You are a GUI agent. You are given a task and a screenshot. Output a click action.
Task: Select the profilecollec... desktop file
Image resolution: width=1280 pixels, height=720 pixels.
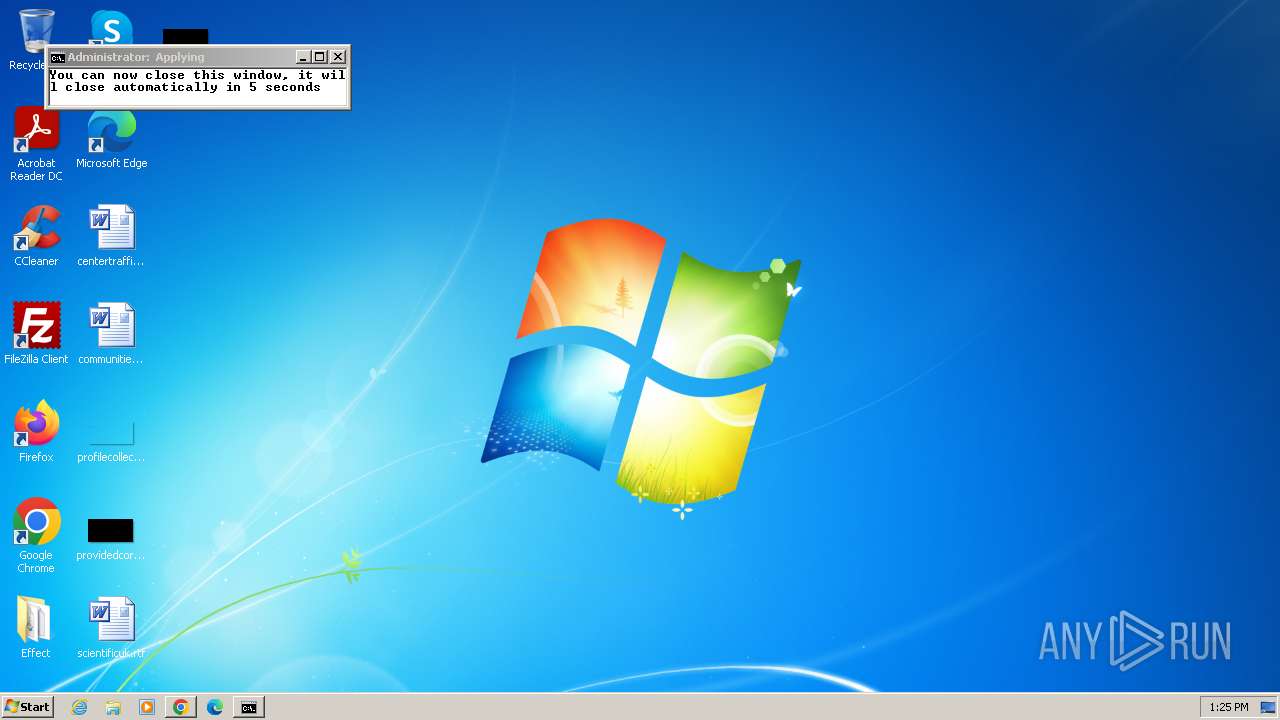(x=111, y=438)
